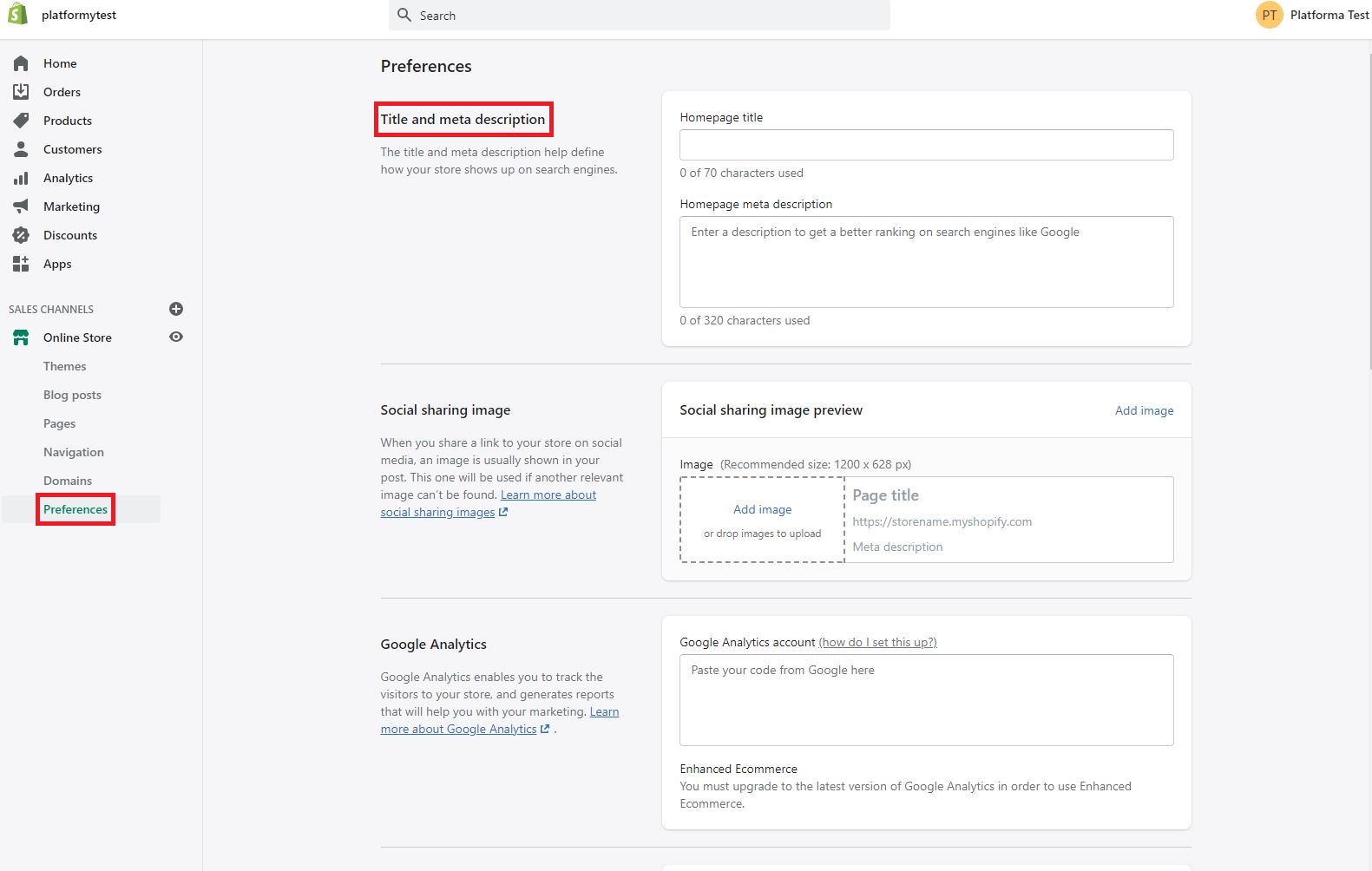1372x871 pixels.
Task: Click the platformytest store name
Action: (79, 15)
